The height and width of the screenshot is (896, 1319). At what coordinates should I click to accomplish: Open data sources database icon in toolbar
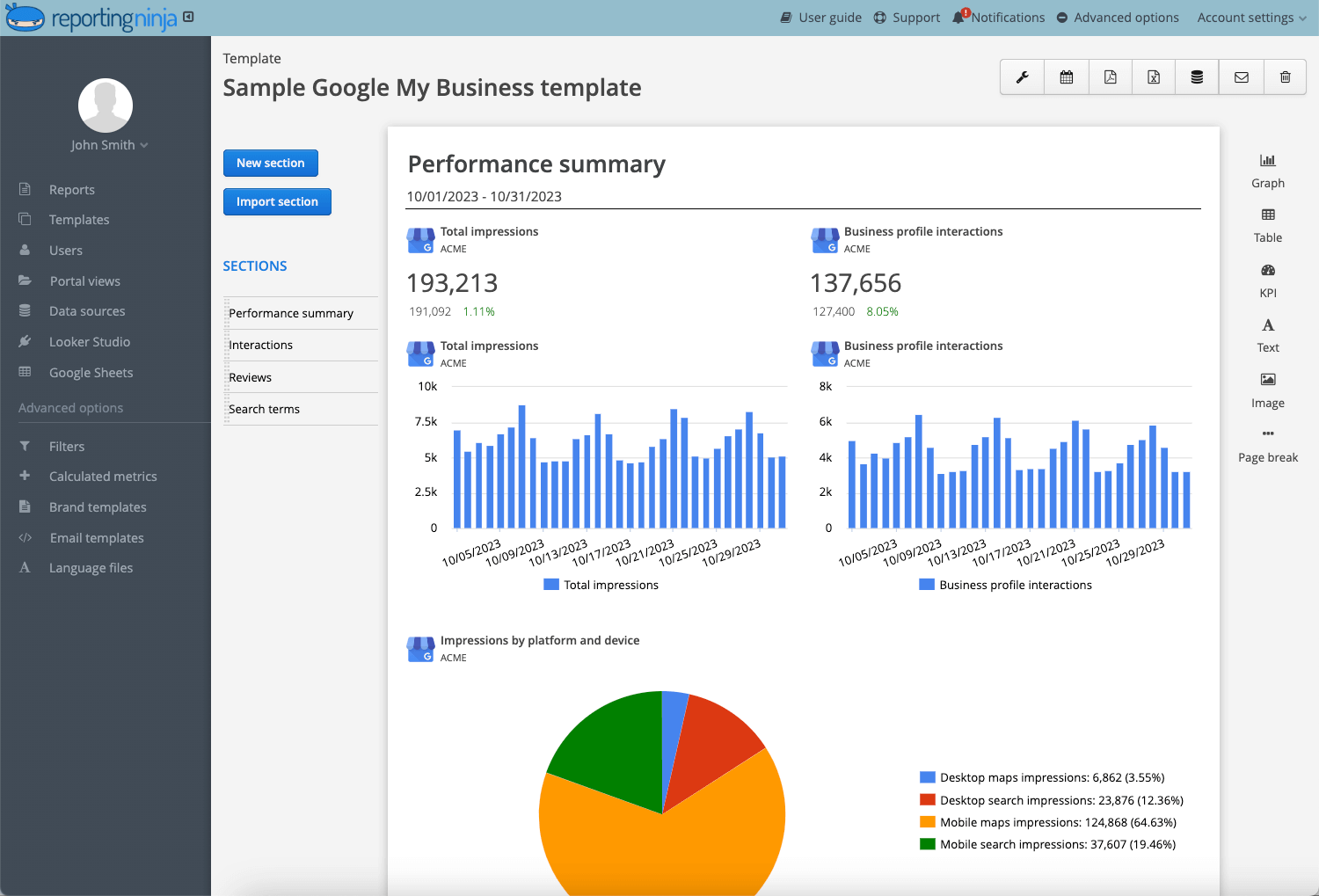[1197, 77]
